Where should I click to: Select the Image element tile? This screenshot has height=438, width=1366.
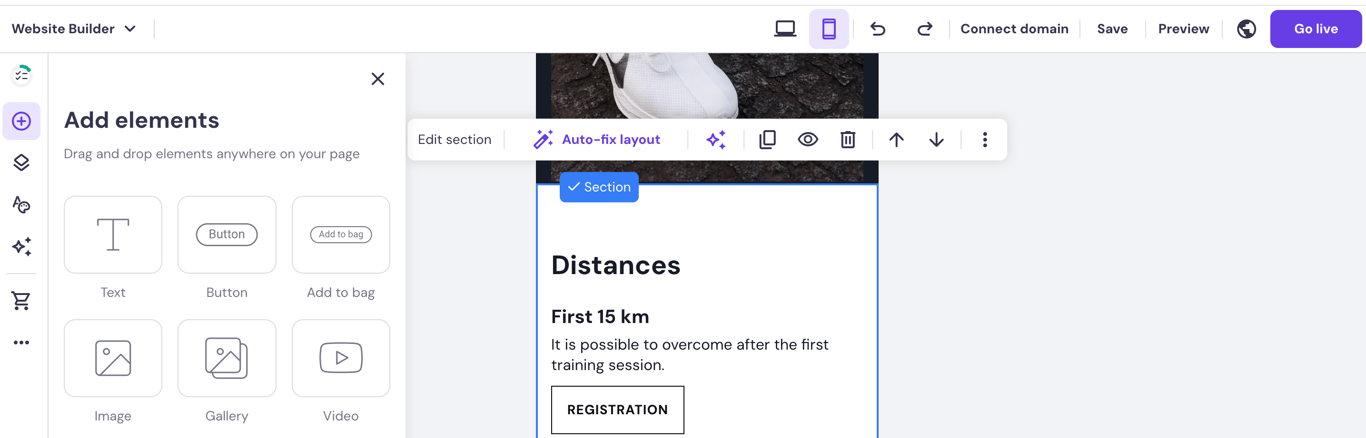point(113,358)
